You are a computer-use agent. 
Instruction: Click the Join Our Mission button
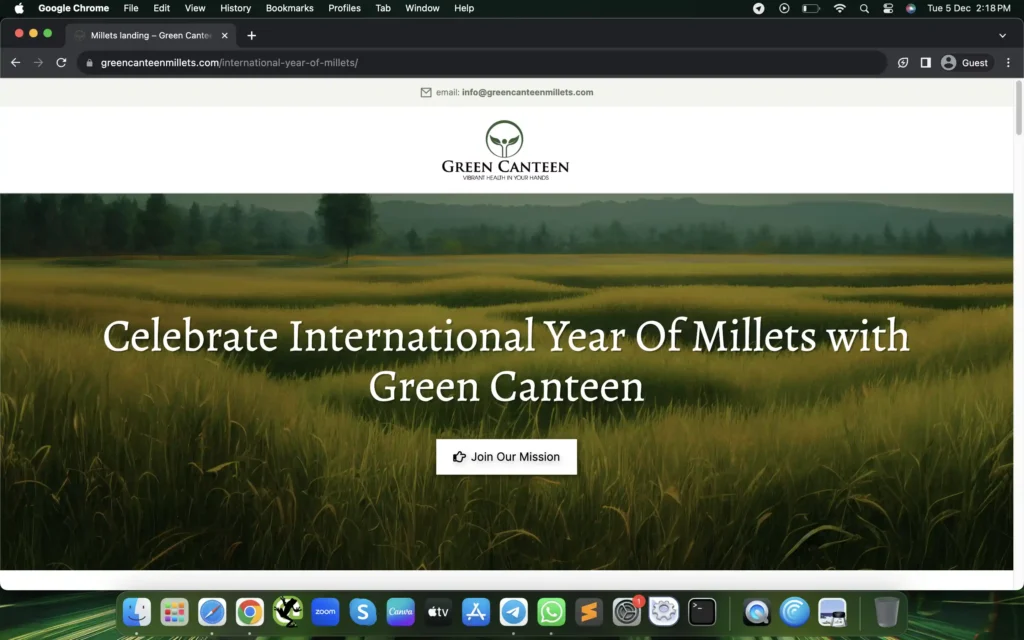(x=506, y=456)
